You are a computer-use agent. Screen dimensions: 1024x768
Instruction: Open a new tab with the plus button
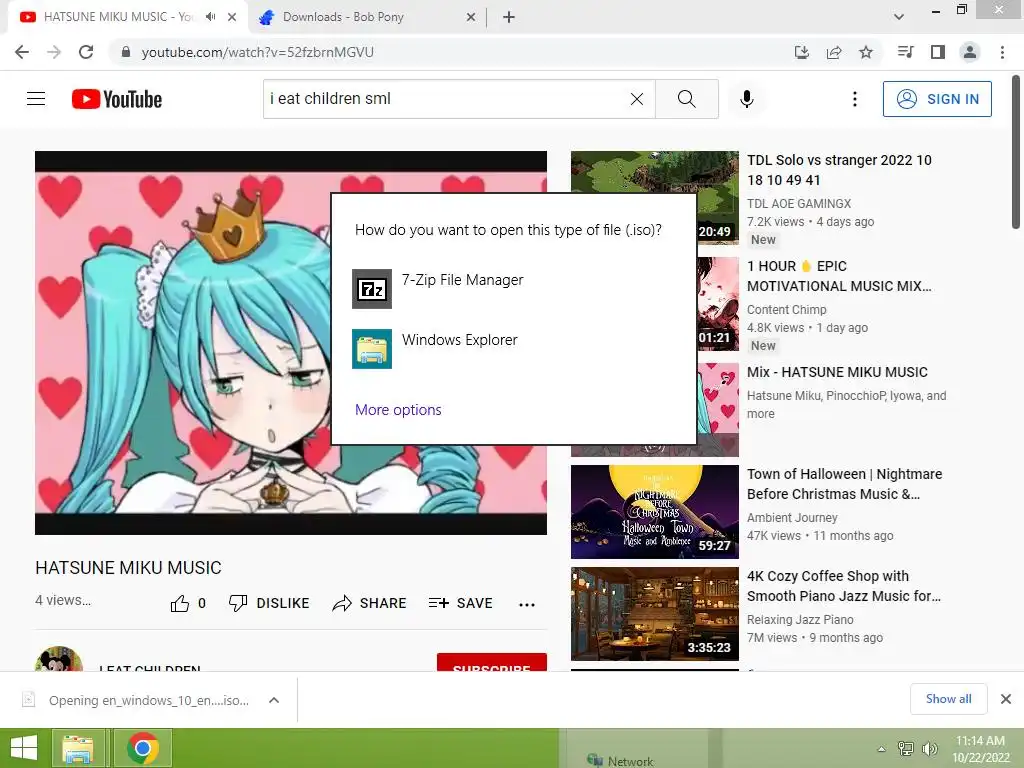[x=509, y=17]
